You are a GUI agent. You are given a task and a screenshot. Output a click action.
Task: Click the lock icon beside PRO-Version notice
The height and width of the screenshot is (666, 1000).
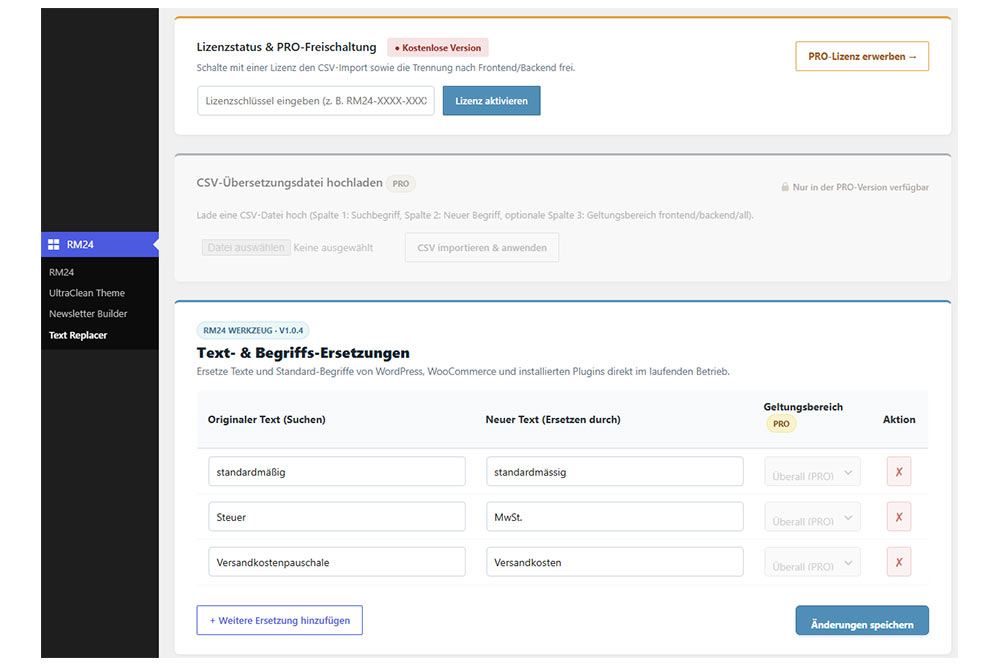pyautogui.click(x=785, y=187)
